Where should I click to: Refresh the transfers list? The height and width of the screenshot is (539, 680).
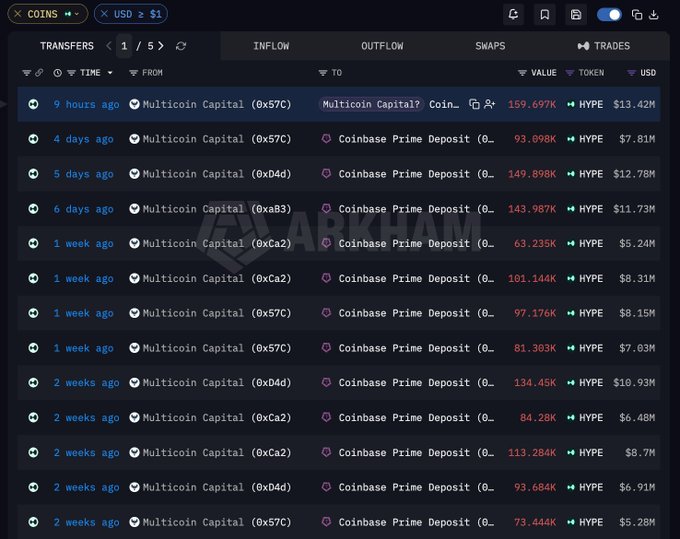[181, 46]
